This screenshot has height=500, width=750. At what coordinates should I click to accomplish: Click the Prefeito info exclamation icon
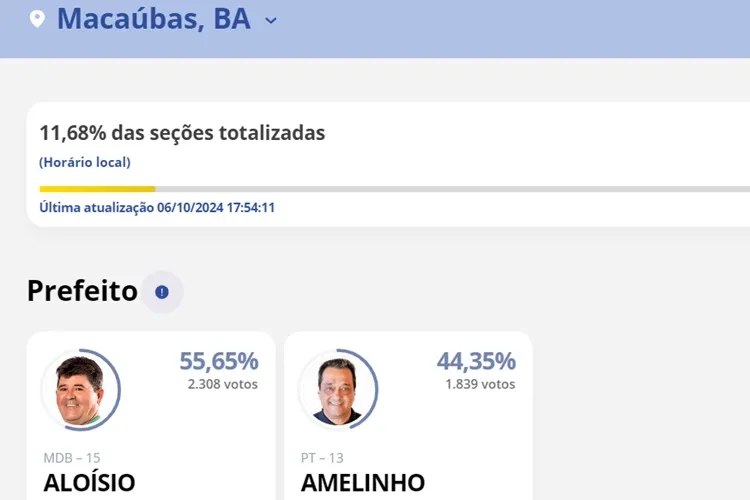coord(162,292)
